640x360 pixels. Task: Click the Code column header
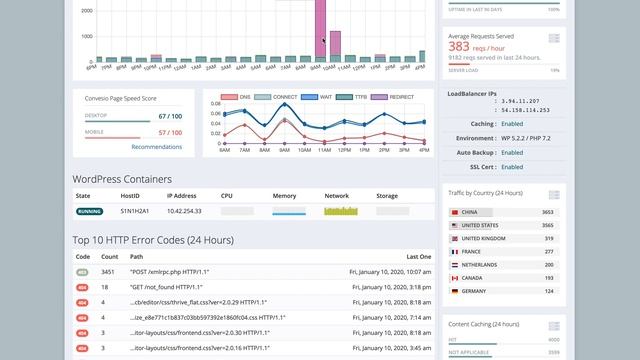pos(83,257)
